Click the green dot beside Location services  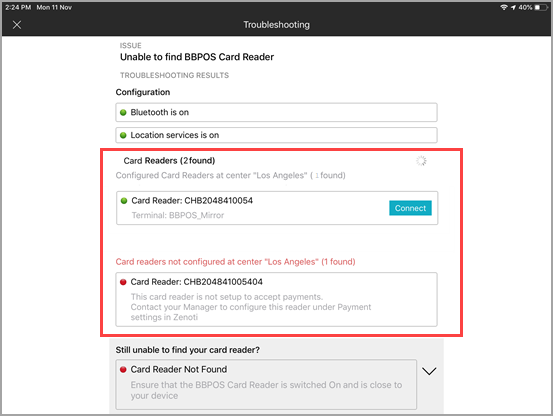(123, 135)
